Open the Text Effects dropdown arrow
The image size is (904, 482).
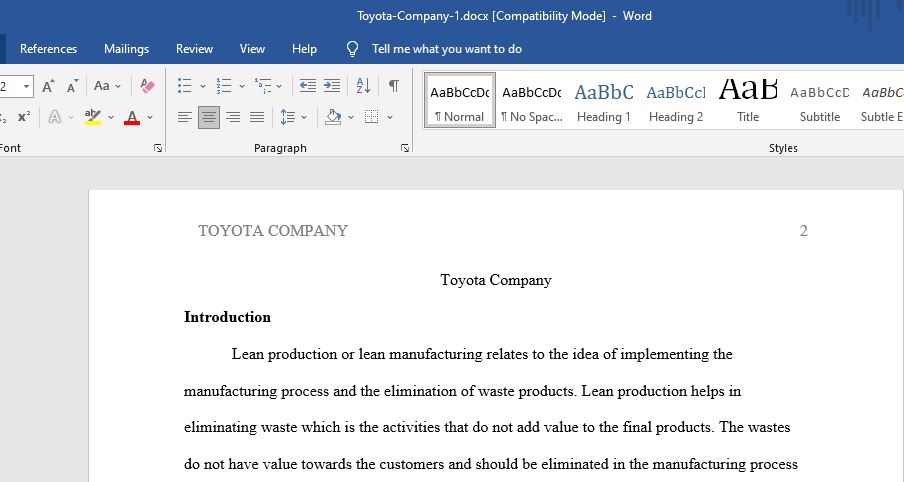click(71, 118)
